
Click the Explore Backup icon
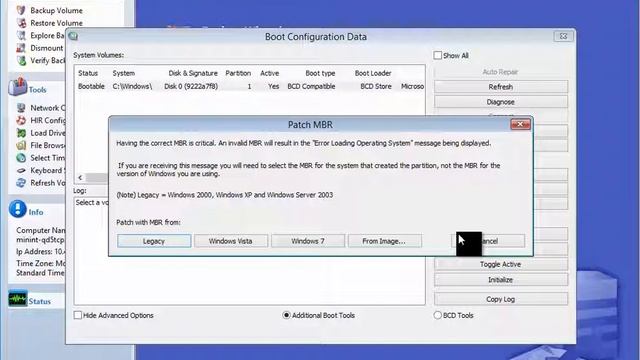tap(21, 35)
